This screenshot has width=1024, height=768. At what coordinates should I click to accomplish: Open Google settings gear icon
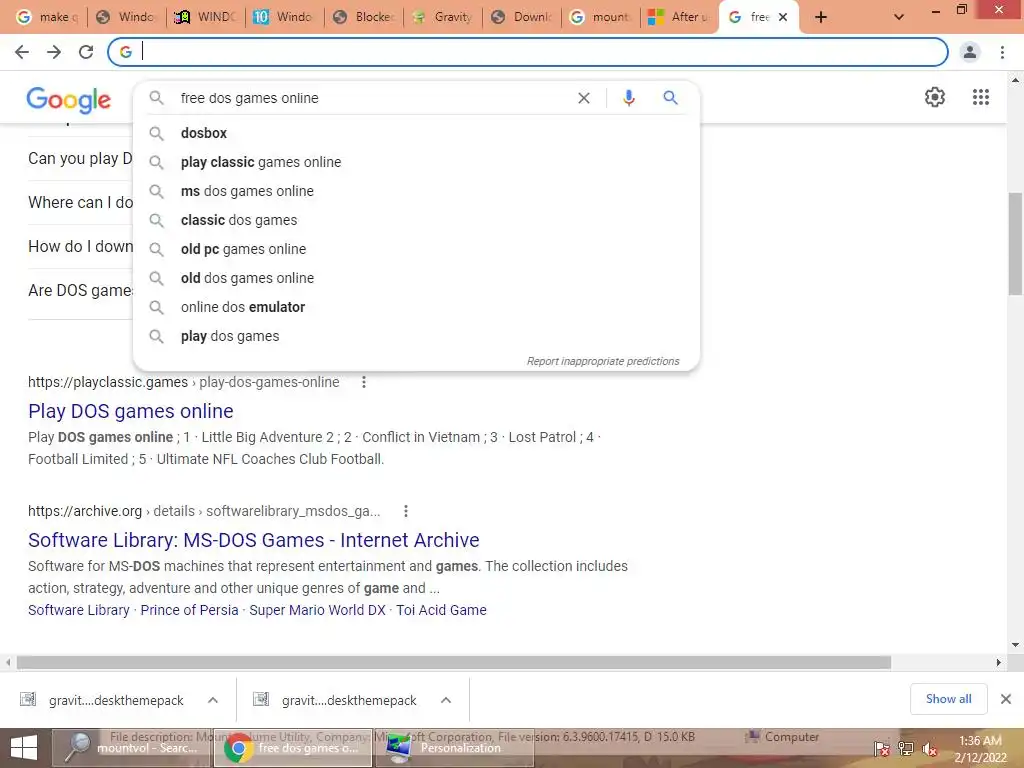(935, 97)
